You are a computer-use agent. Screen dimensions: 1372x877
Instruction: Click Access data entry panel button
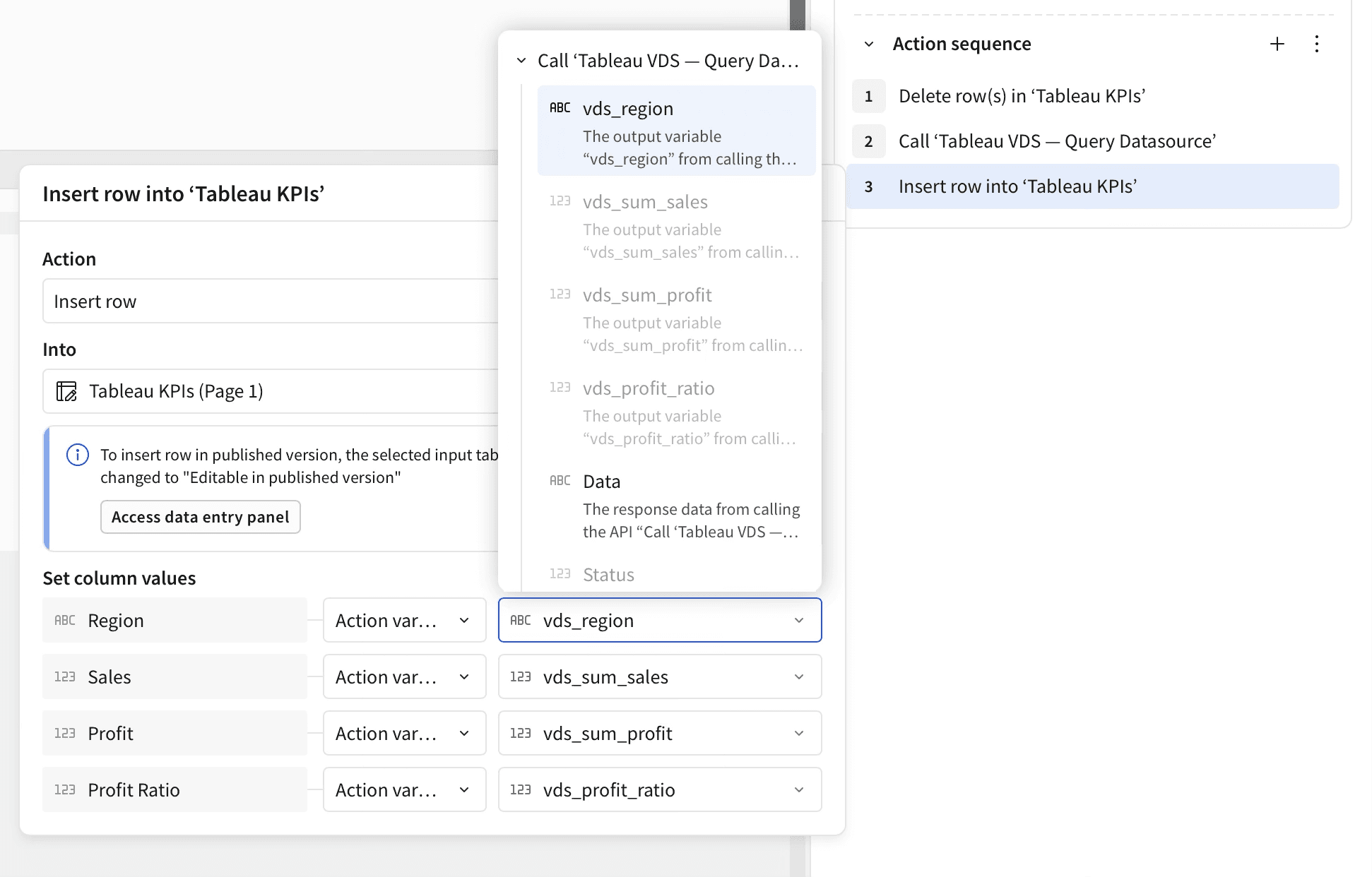pyautogui.click(x=200, y=517)
